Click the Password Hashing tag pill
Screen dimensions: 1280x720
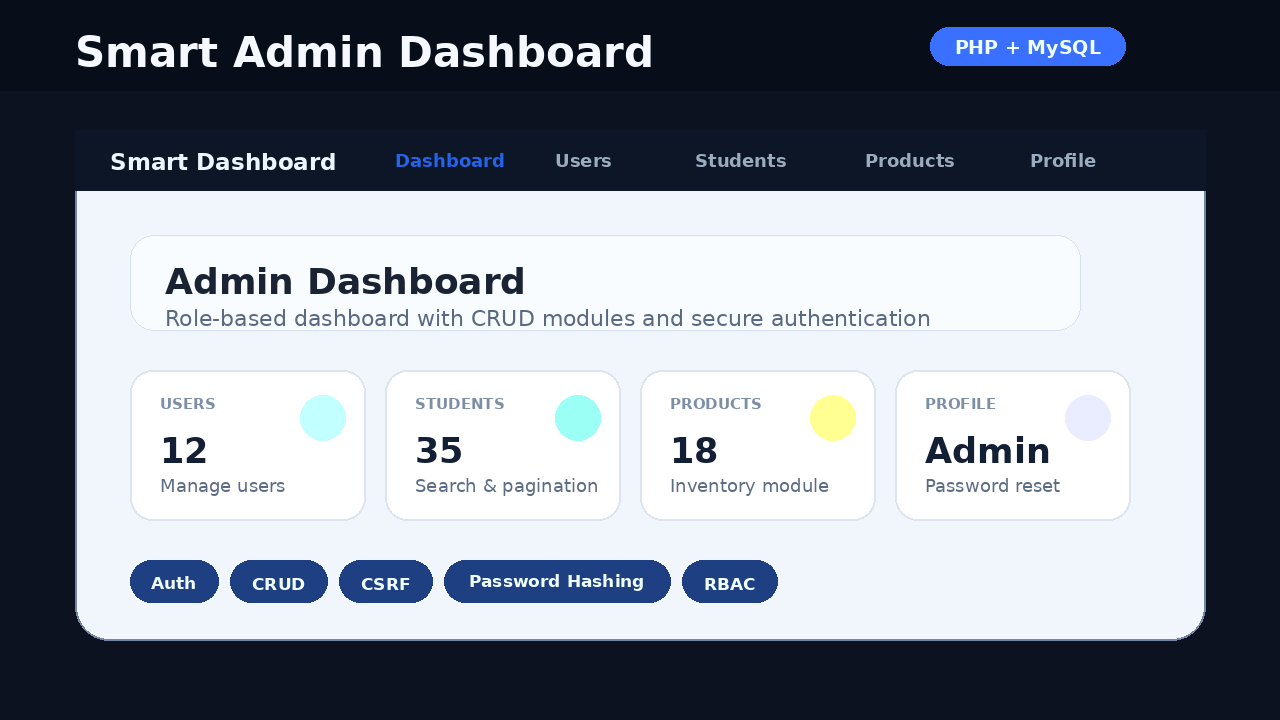[x=557, y=582]
